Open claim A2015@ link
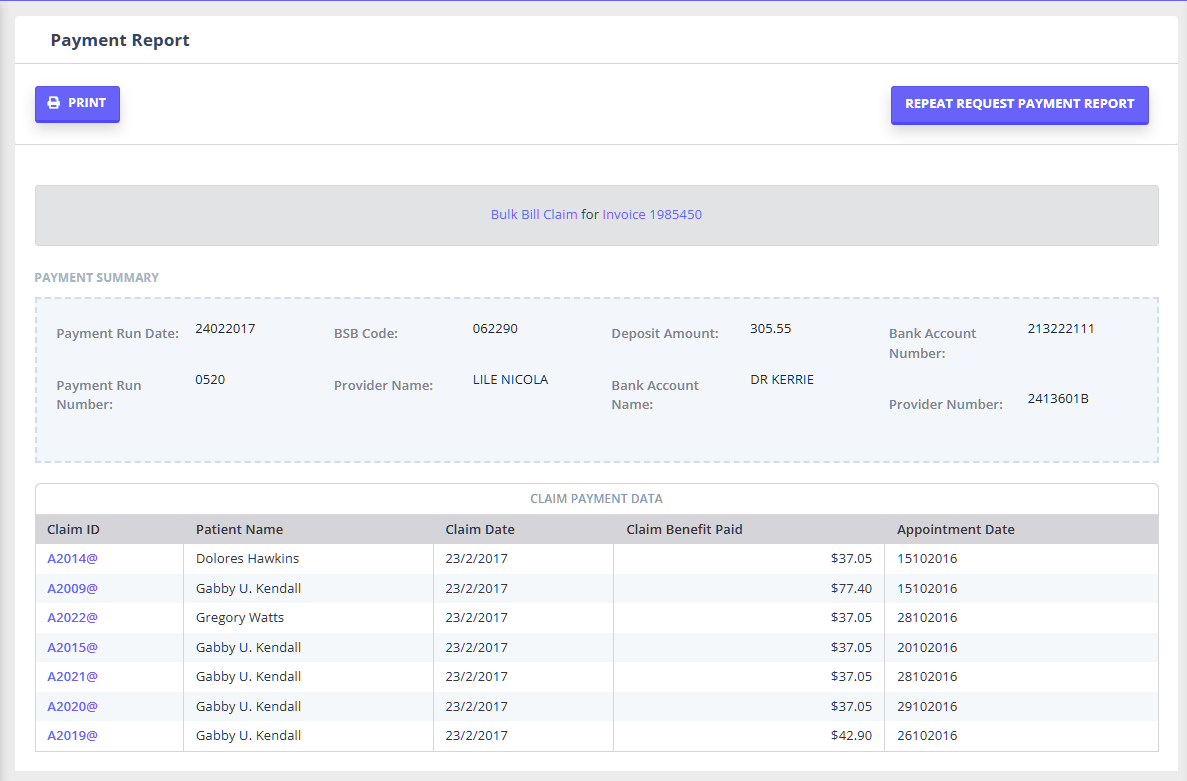The width and height of the screenshot is (1187, 781). 72,647
